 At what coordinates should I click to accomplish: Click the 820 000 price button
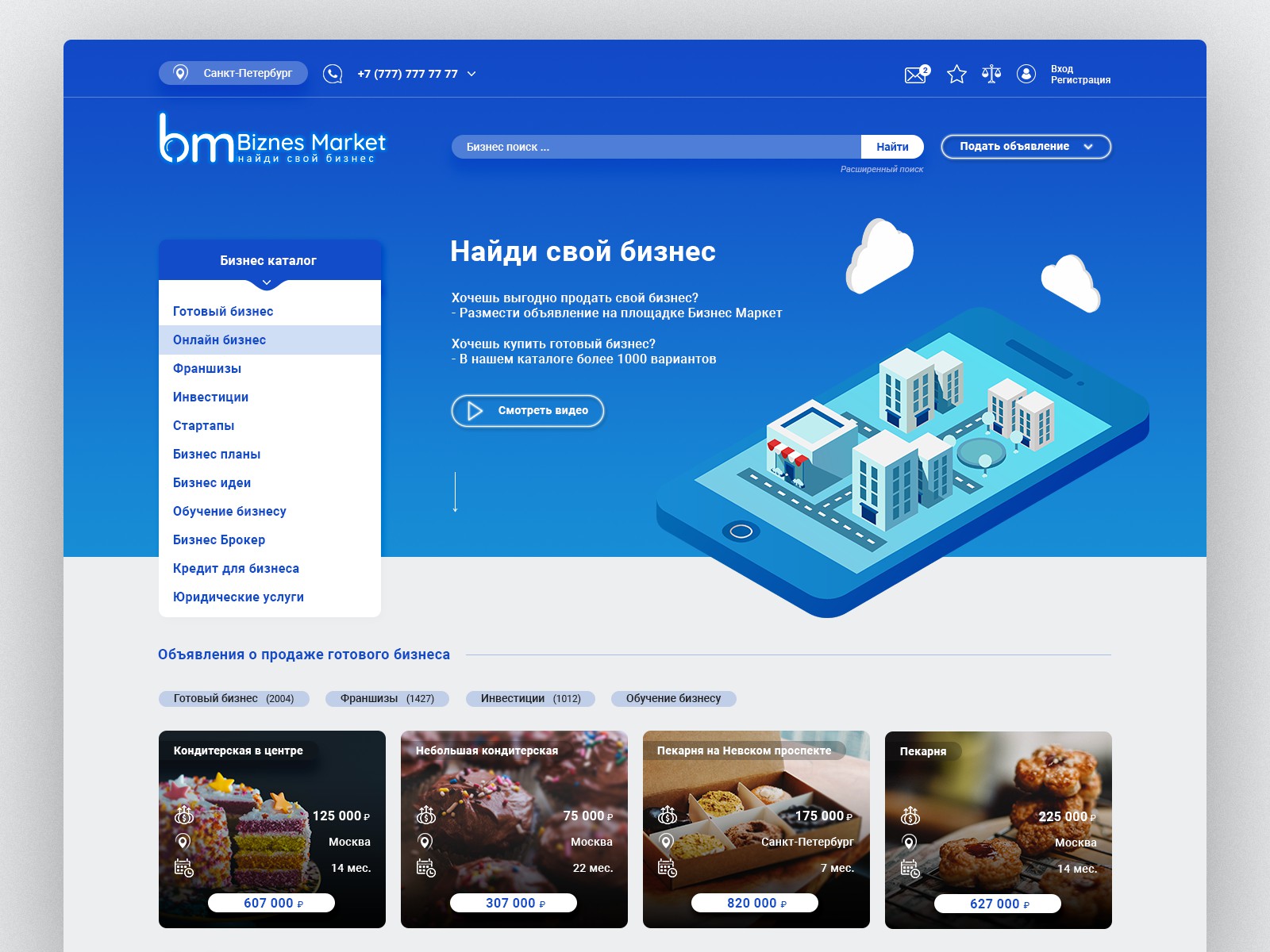click(755, 903)
